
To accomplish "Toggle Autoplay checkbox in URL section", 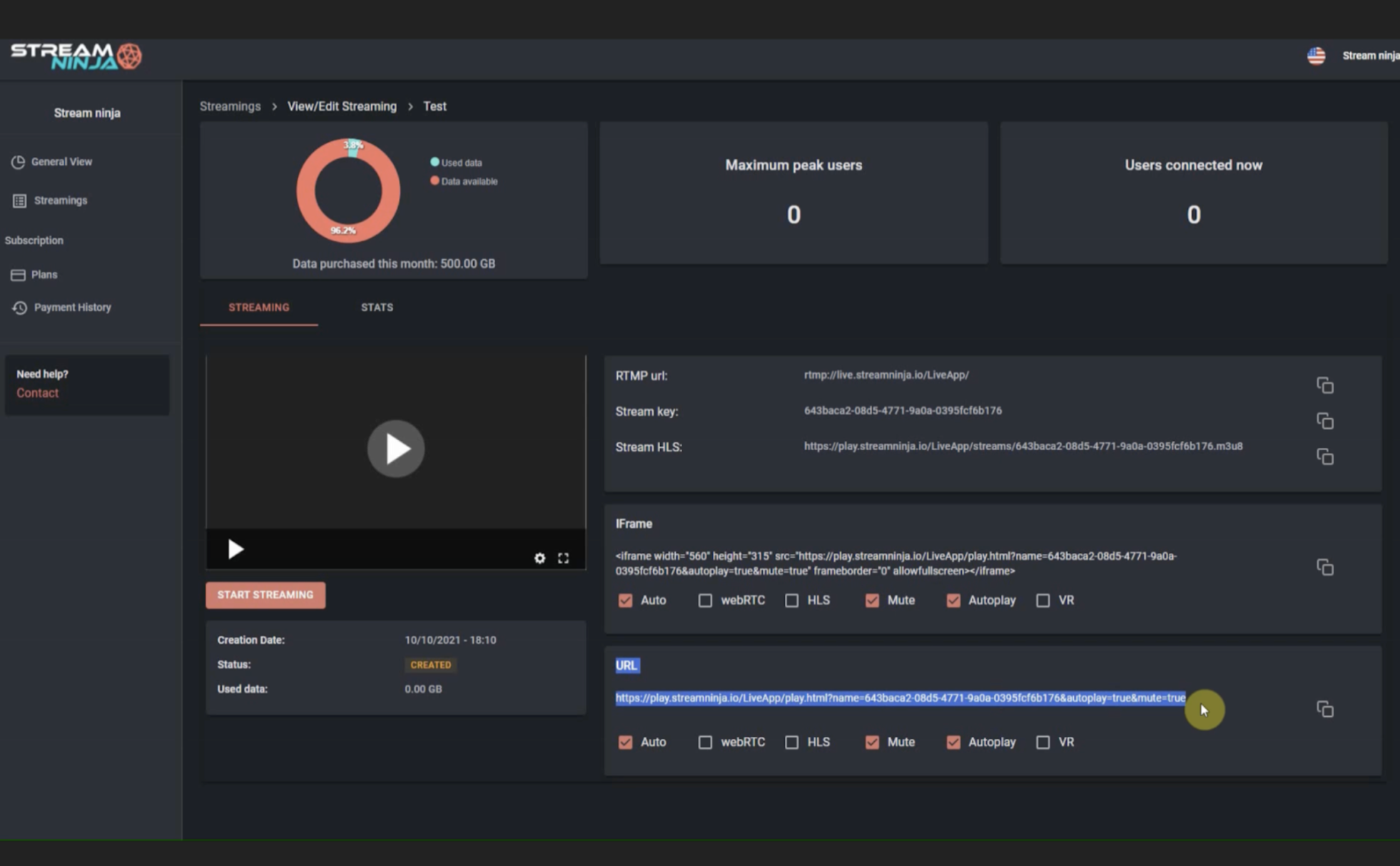I will point(953,743).
